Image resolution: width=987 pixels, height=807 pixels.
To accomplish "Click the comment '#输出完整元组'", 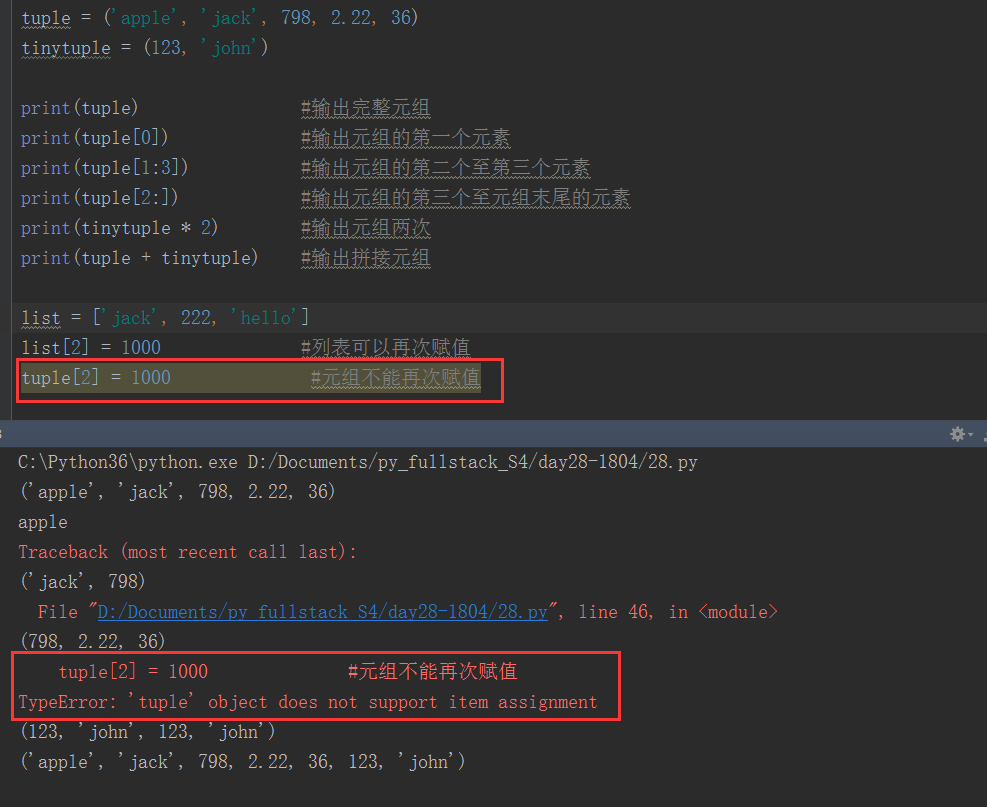I will (366, 108).
